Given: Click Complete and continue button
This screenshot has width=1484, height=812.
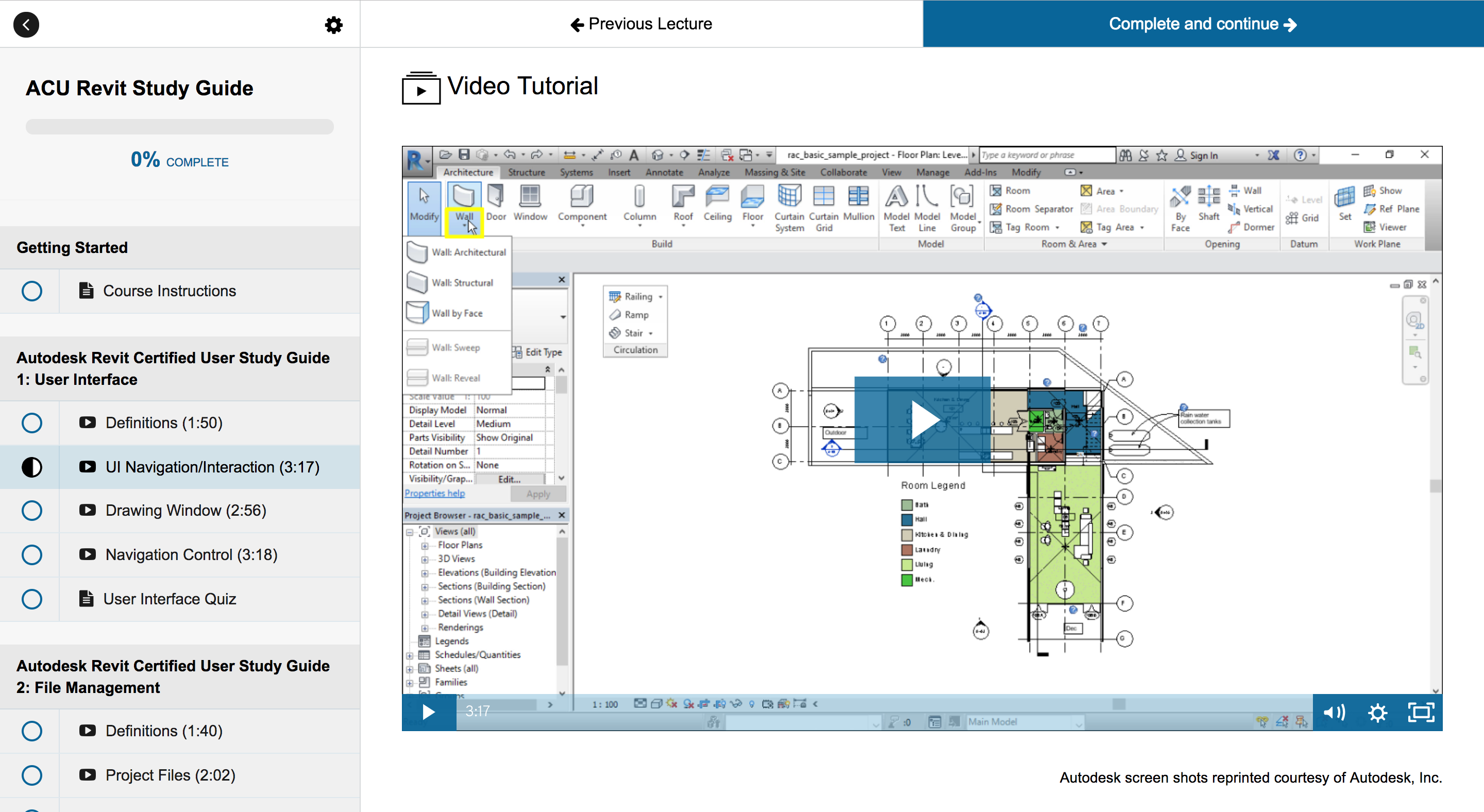Looking at the screenshot, I should click(x=1203, y=24).
